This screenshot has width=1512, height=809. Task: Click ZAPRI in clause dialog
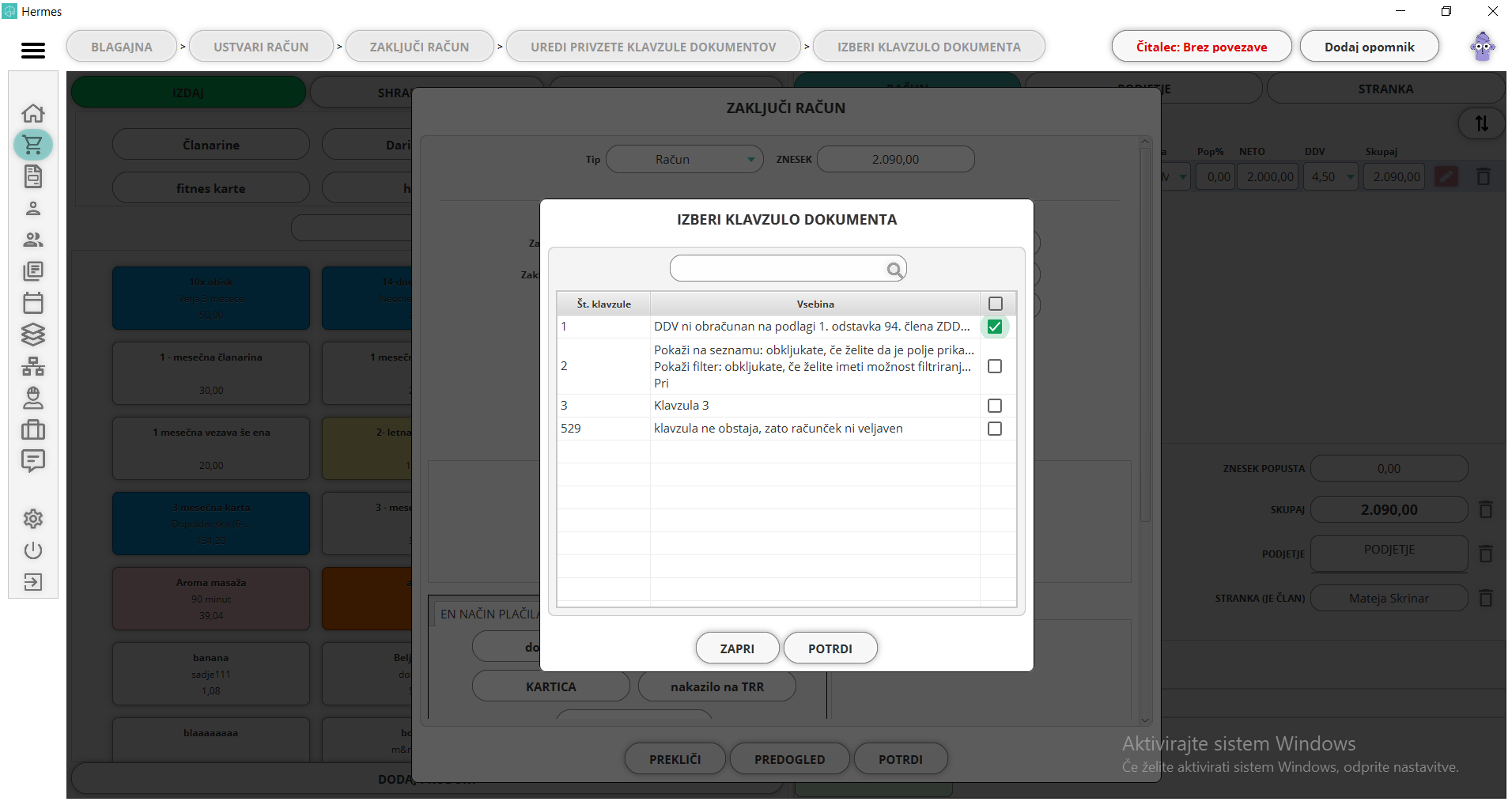click(737, 648)
